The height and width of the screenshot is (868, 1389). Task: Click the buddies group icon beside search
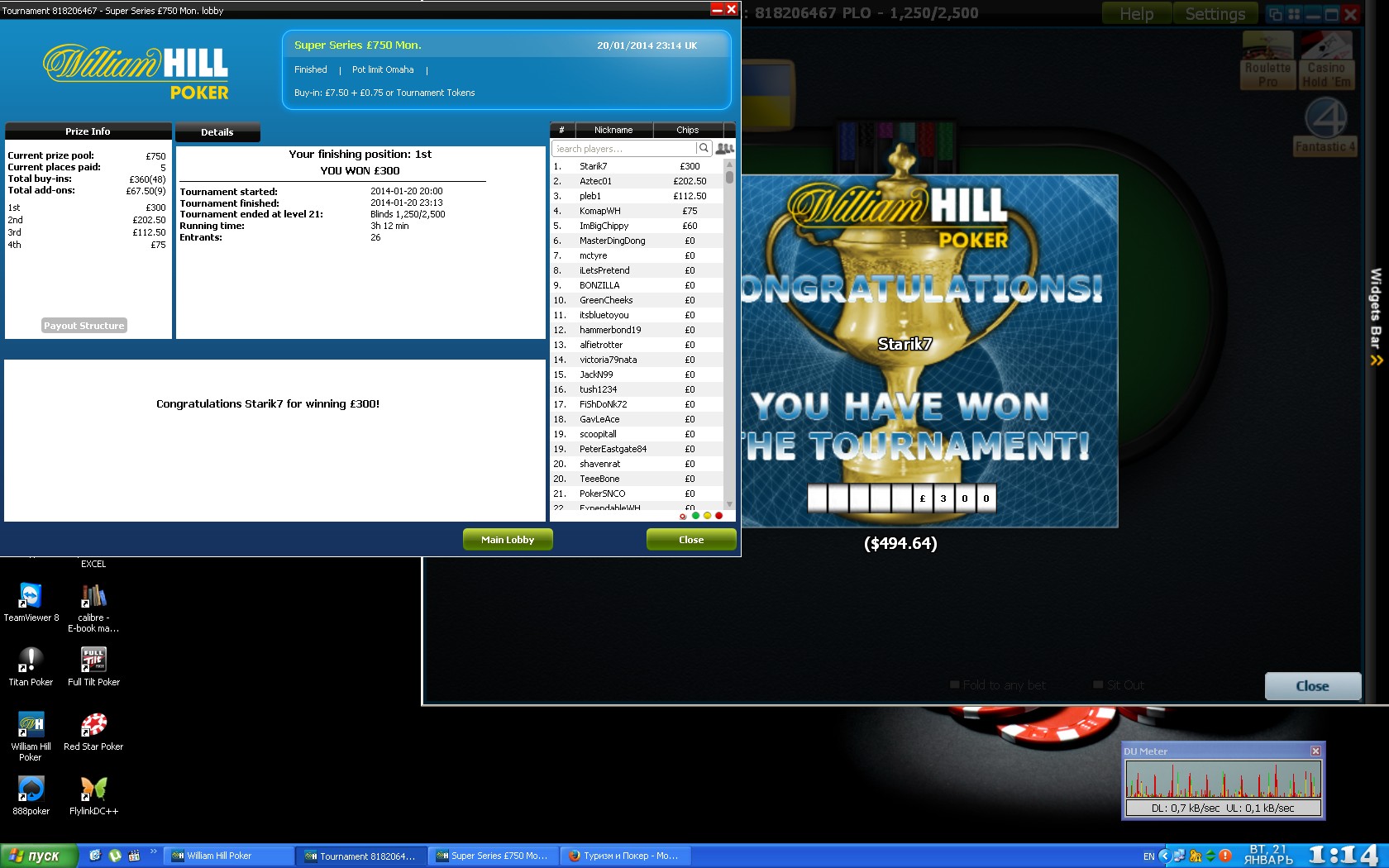click(725, 148)
